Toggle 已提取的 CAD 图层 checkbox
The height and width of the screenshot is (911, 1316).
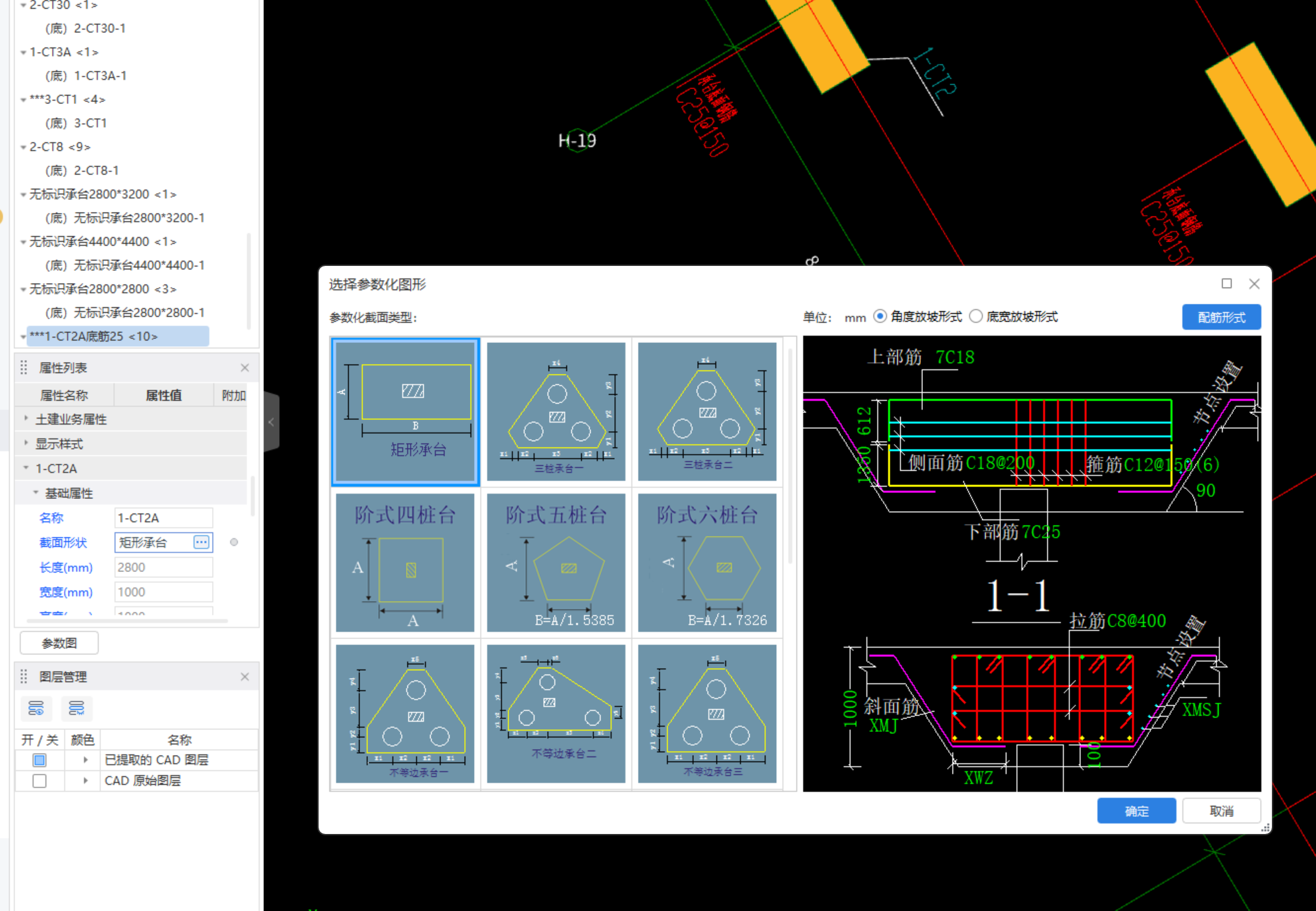pyautogui.click(x=39, y=760)
